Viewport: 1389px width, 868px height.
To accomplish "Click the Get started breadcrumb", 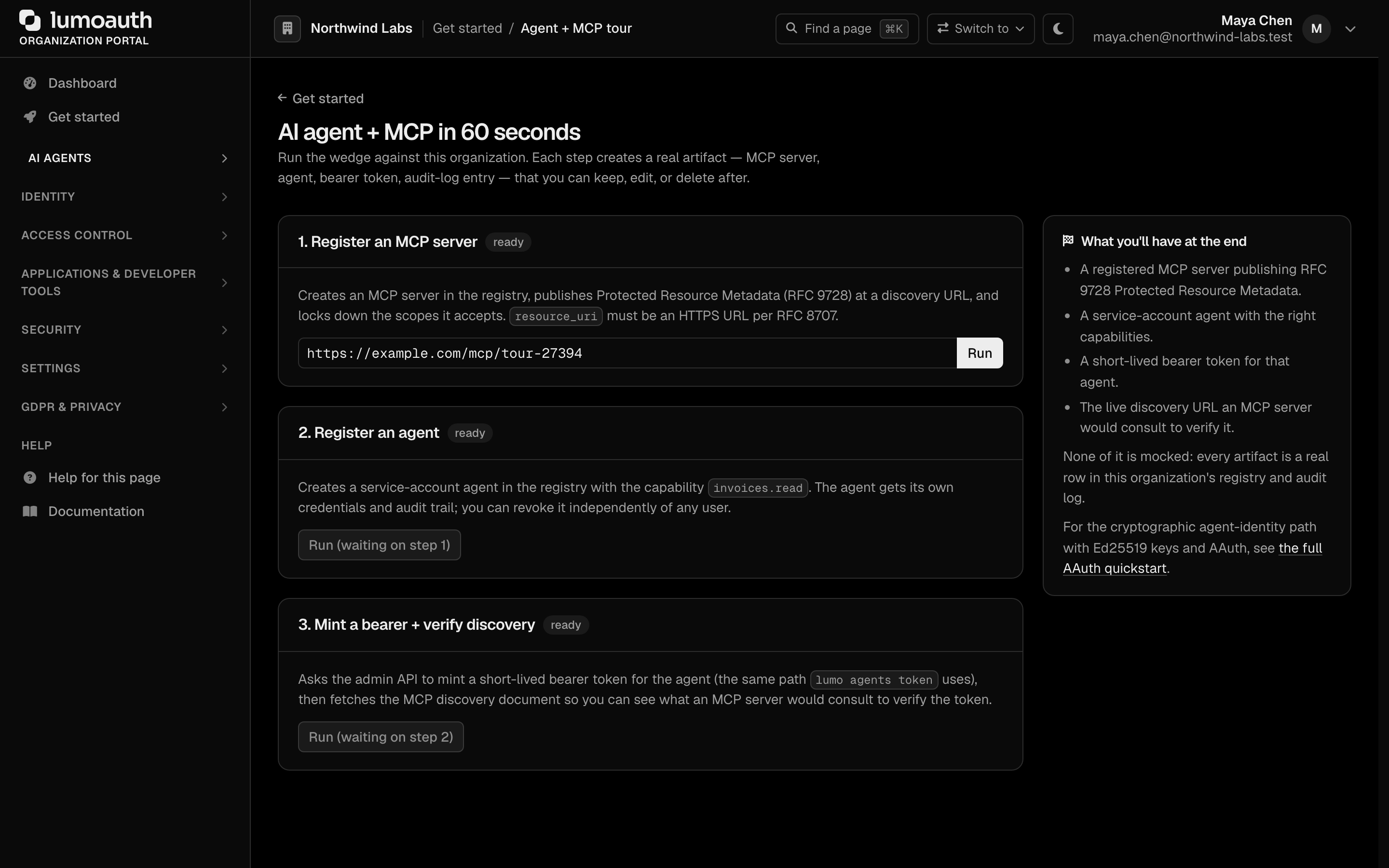I will click(467, 28).
